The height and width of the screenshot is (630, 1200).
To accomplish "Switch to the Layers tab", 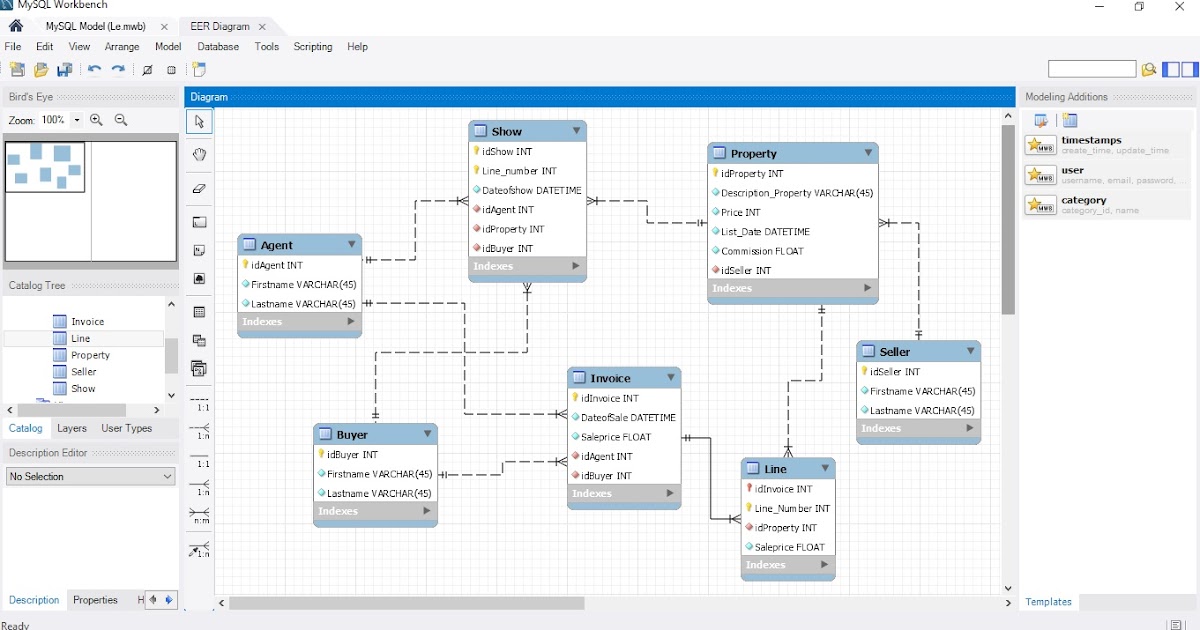I will coord(72,428).
